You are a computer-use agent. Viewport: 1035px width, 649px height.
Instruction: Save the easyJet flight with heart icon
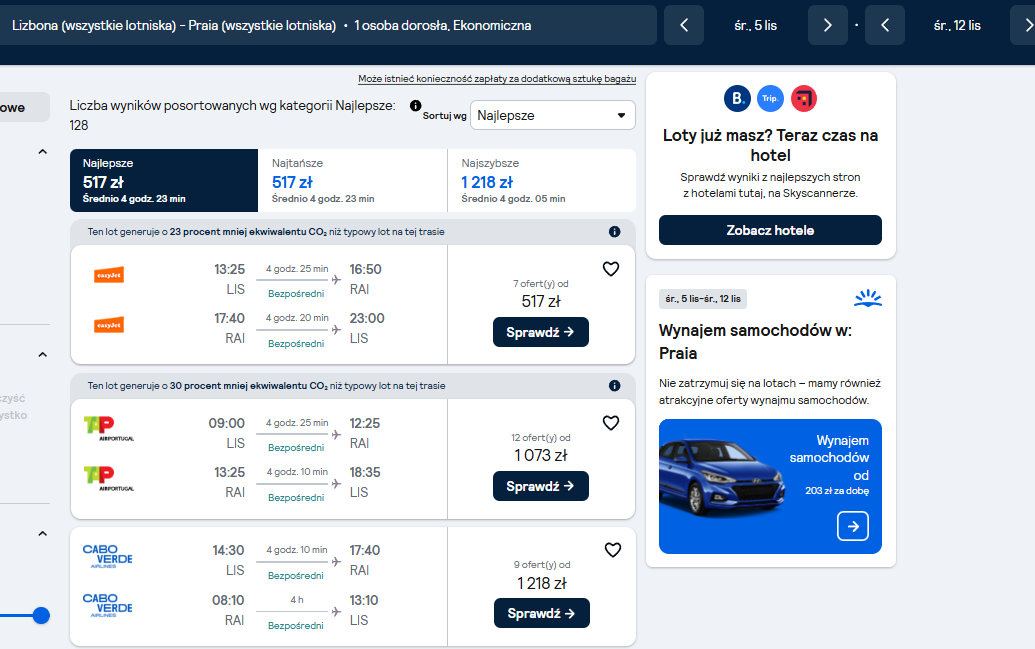[x=611, y=269]
